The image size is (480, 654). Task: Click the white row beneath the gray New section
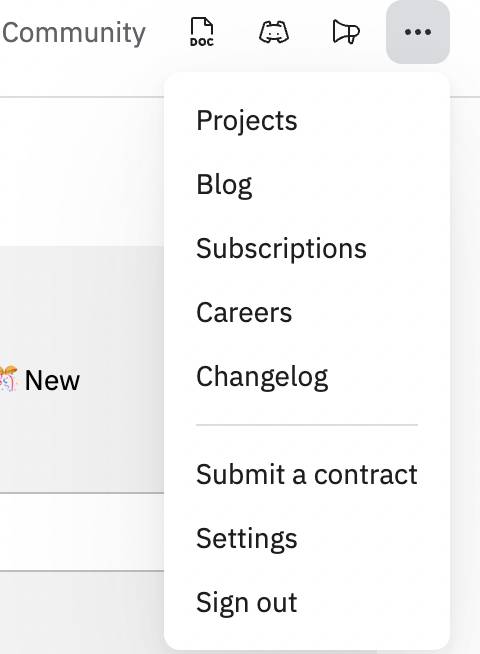82,532
